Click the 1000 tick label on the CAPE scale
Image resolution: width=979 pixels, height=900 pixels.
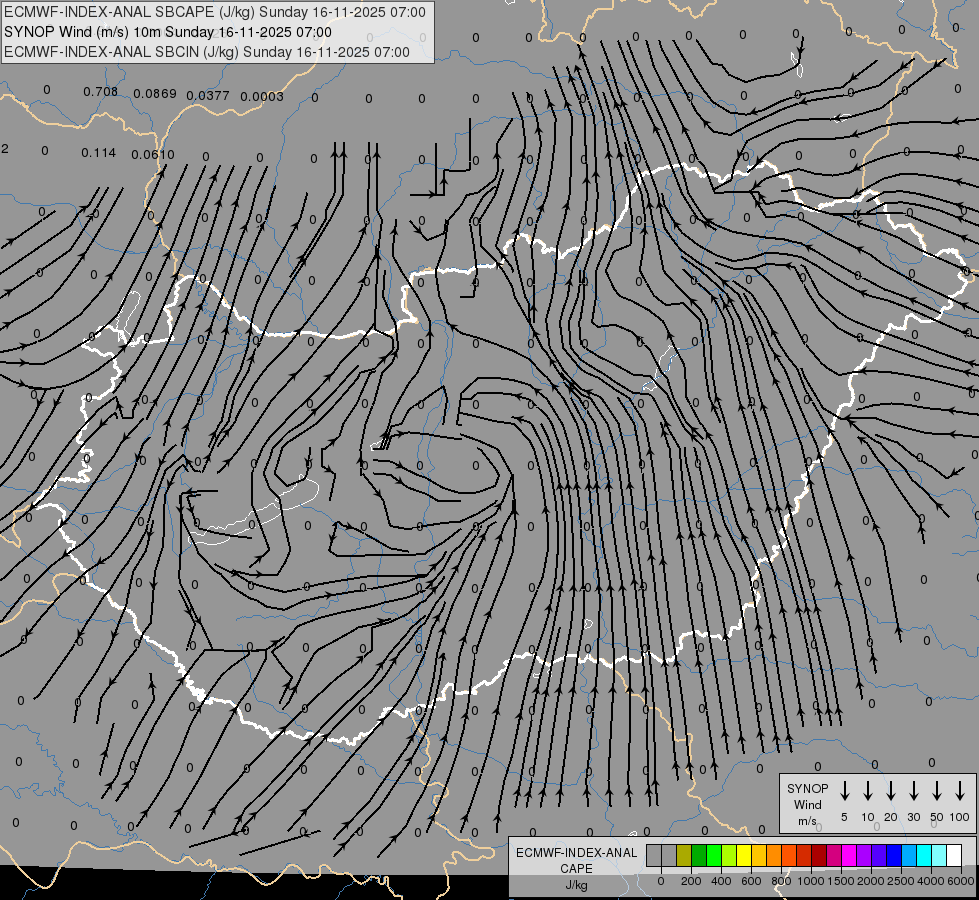pyautogui.click(x=811, y=881)
